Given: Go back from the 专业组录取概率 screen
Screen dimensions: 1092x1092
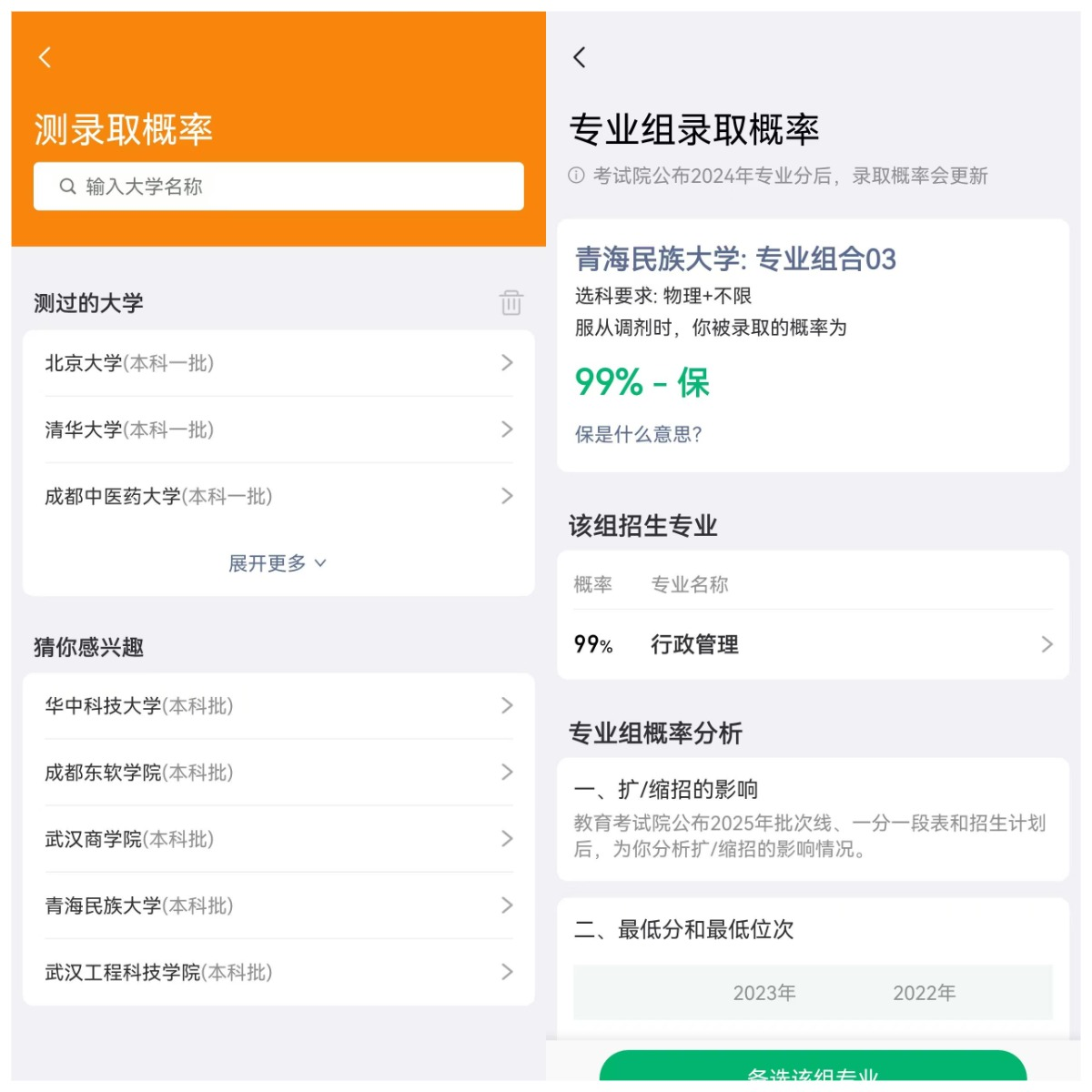Looking at the screenshot, I should pos(579,58).
